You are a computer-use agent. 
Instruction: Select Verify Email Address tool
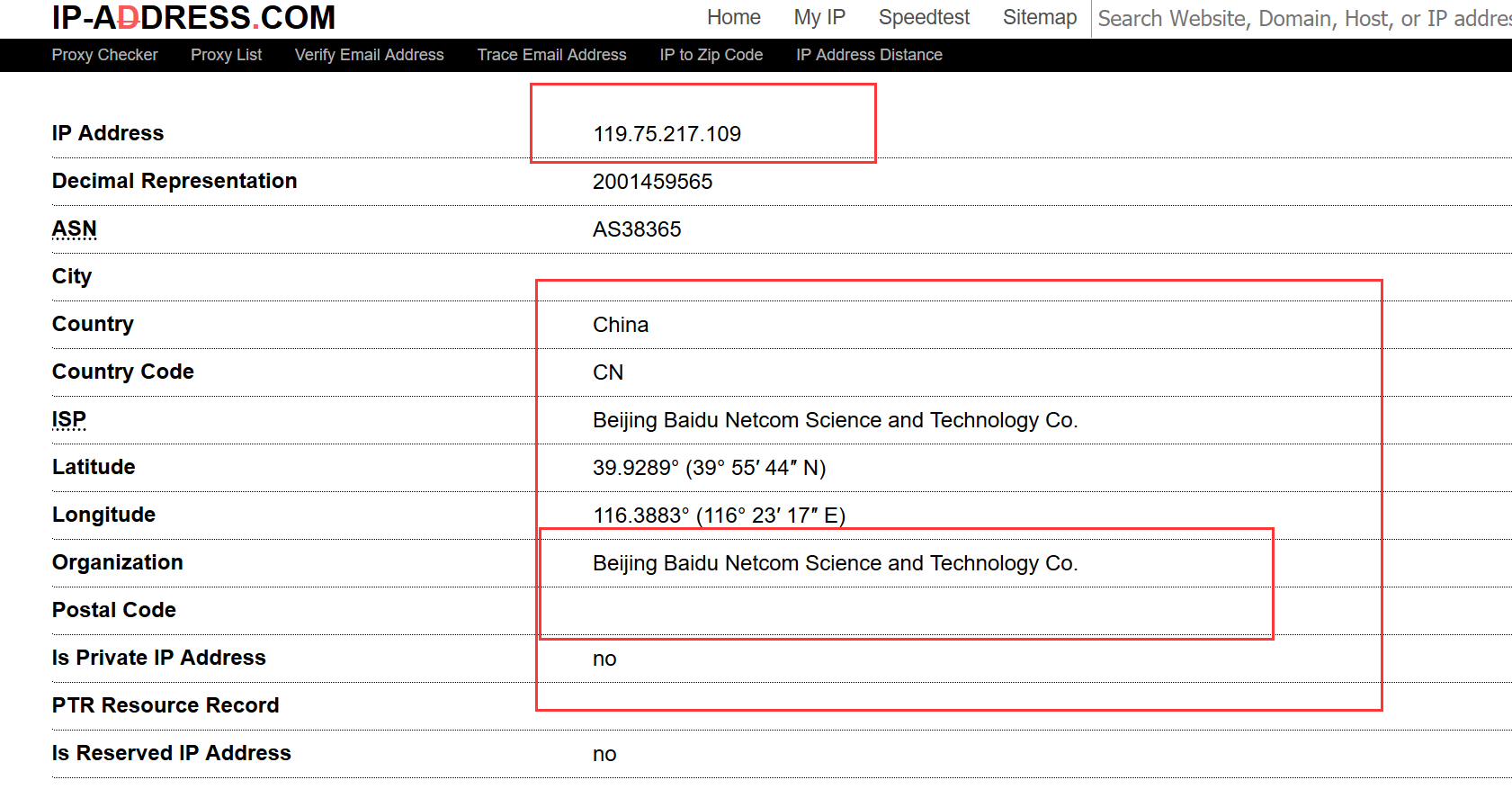pos(369,55)
